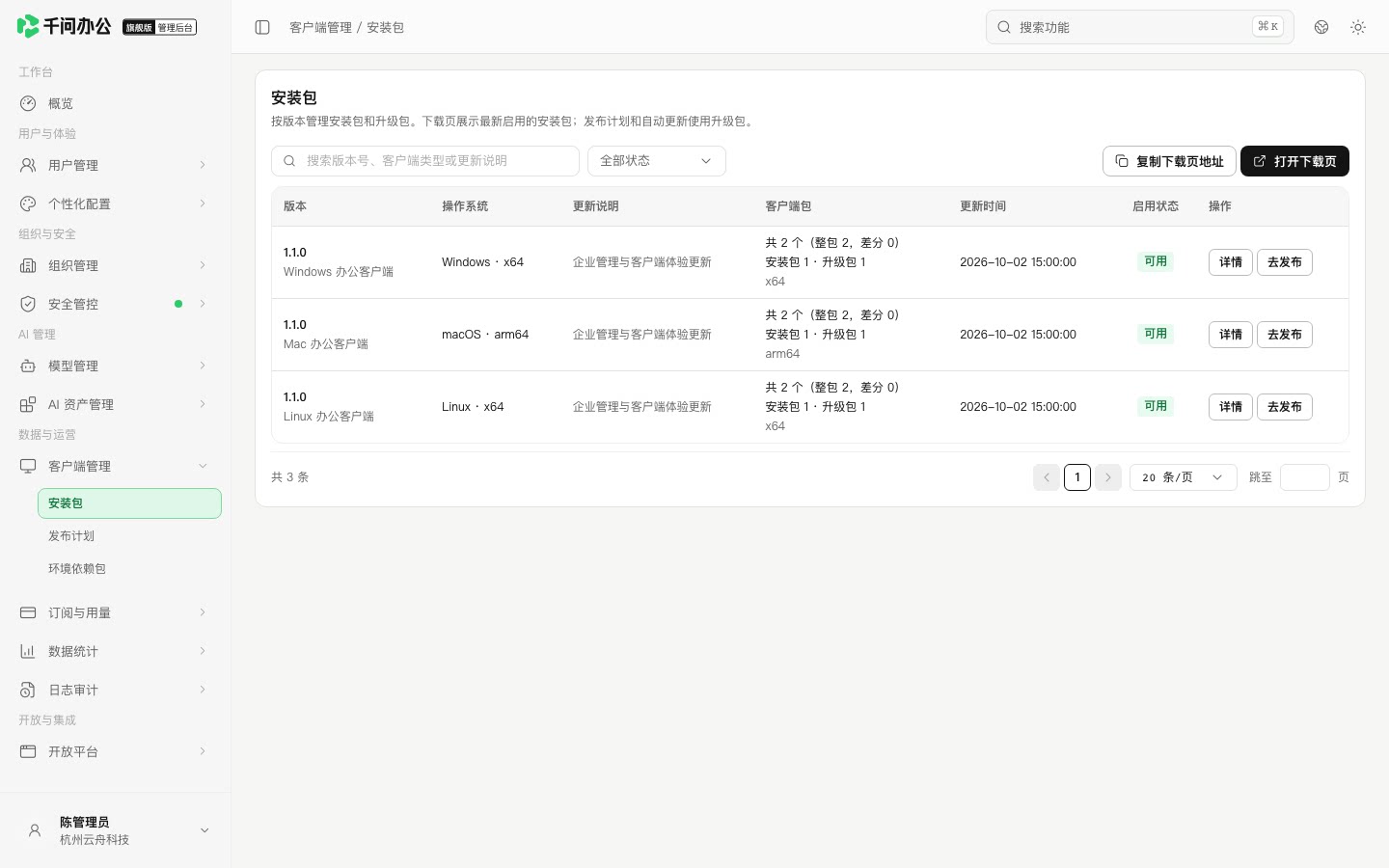Screen dimensions: 1389x868
Task: Click the 数据统计 bar chart icon
Action: click(x=28, y=651)
